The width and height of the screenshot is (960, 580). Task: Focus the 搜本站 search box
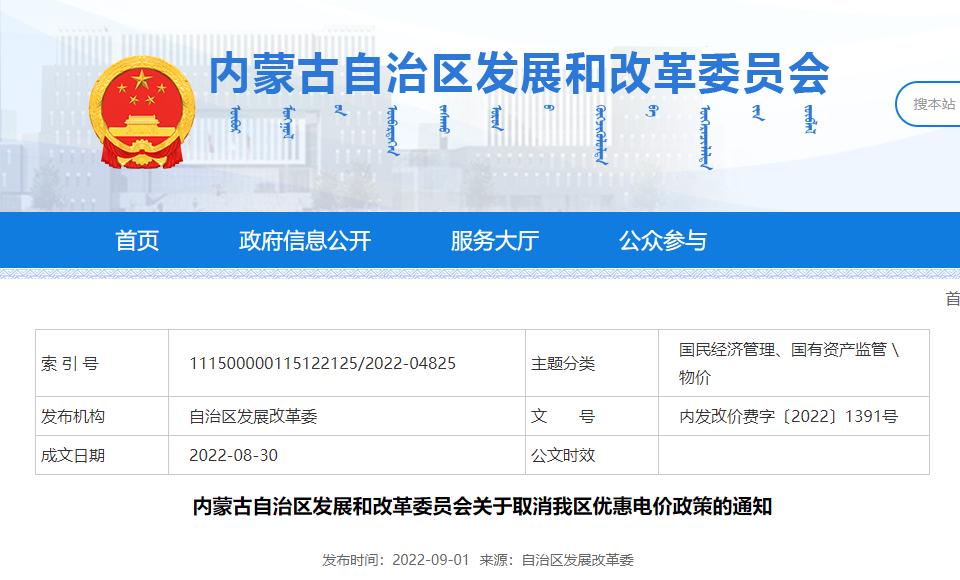[x=932, y=104]
